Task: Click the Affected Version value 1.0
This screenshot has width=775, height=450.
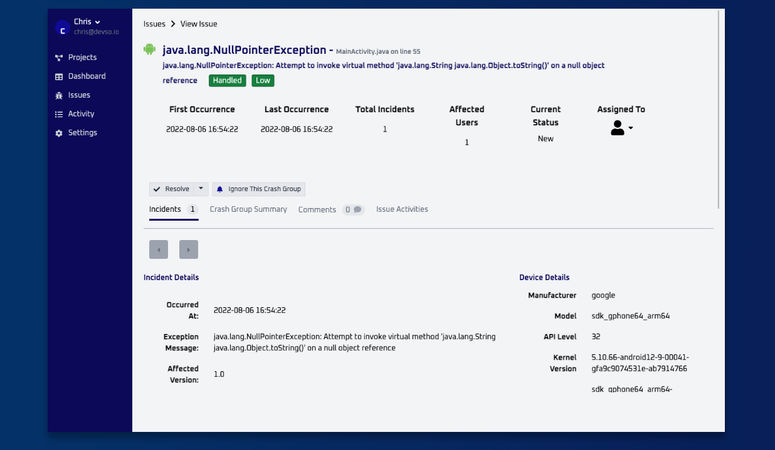Action: pos(219,374)
